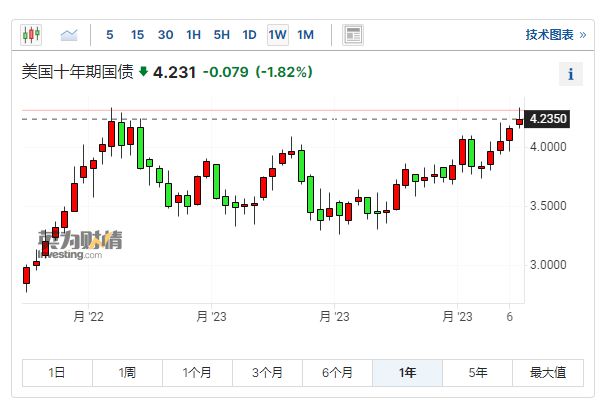Click the 3.0000 axis label
The width and height of the screenshot is (607, 405).
[548, 265]
